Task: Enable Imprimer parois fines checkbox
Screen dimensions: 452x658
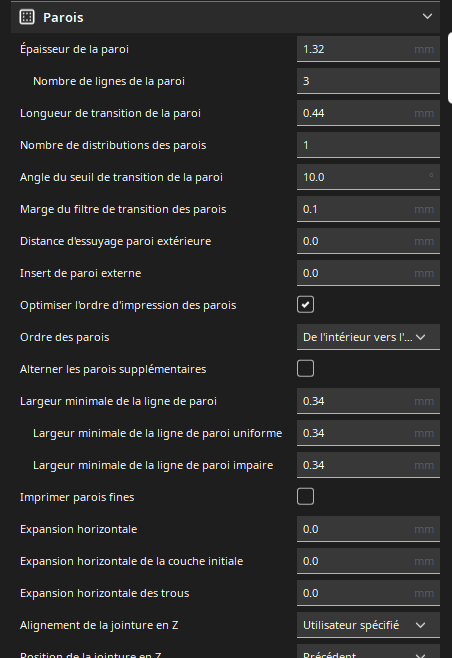Action: tap(305, 496)
